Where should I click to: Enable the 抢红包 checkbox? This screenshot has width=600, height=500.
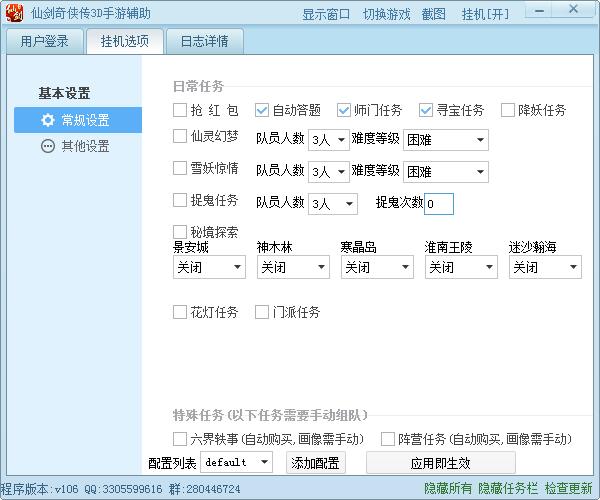click(x=180, y=110)
